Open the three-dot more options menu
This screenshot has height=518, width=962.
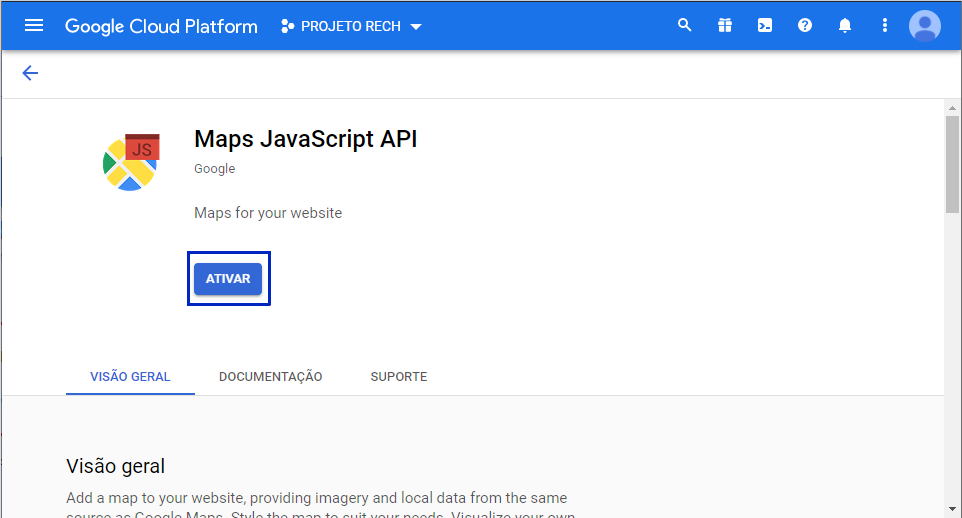point(885,26)
